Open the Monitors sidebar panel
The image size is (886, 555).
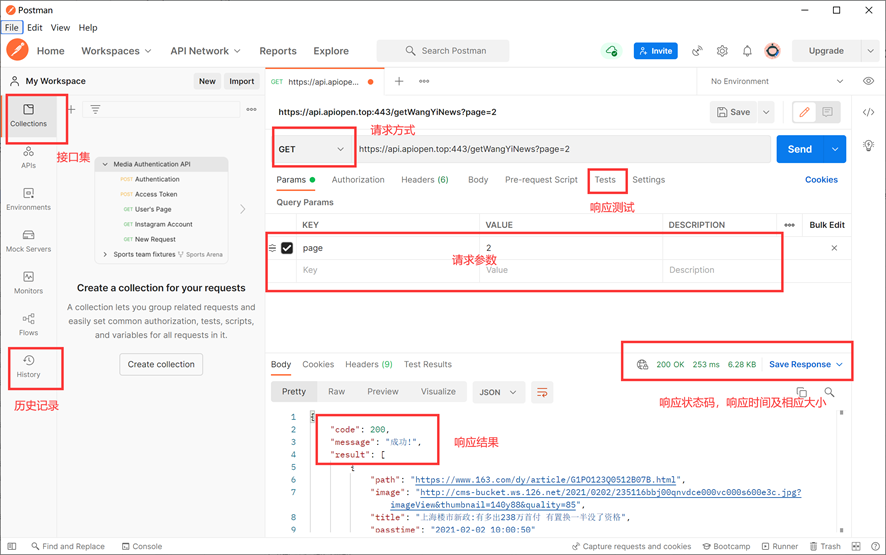click(x=28, y=283)
